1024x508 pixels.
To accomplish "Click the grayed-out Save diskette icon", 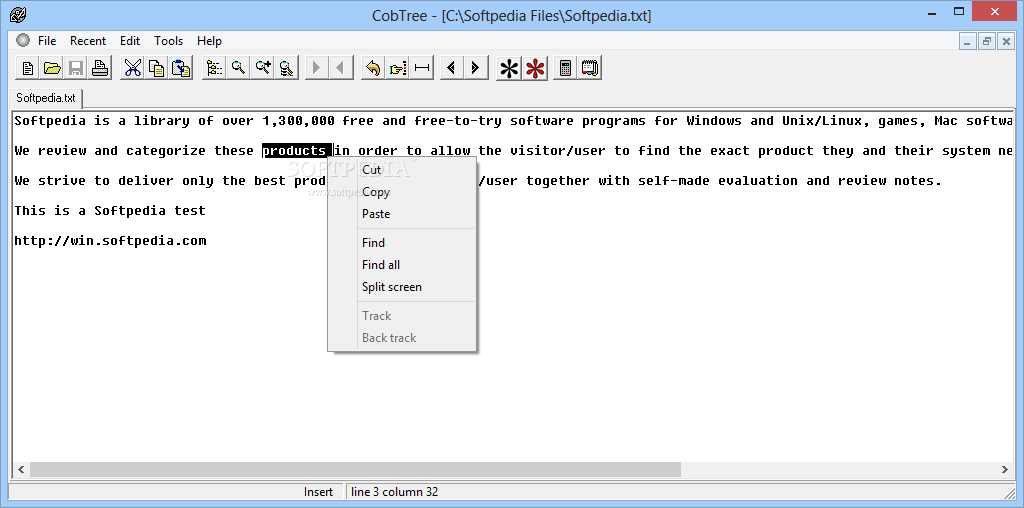I will [76, 68].
